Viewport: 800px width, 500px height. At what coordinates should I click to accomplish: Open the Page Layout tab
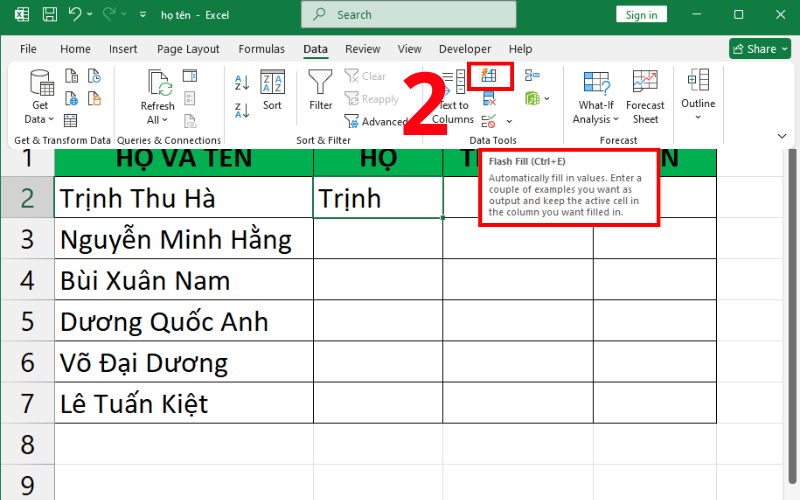point(188,49)
